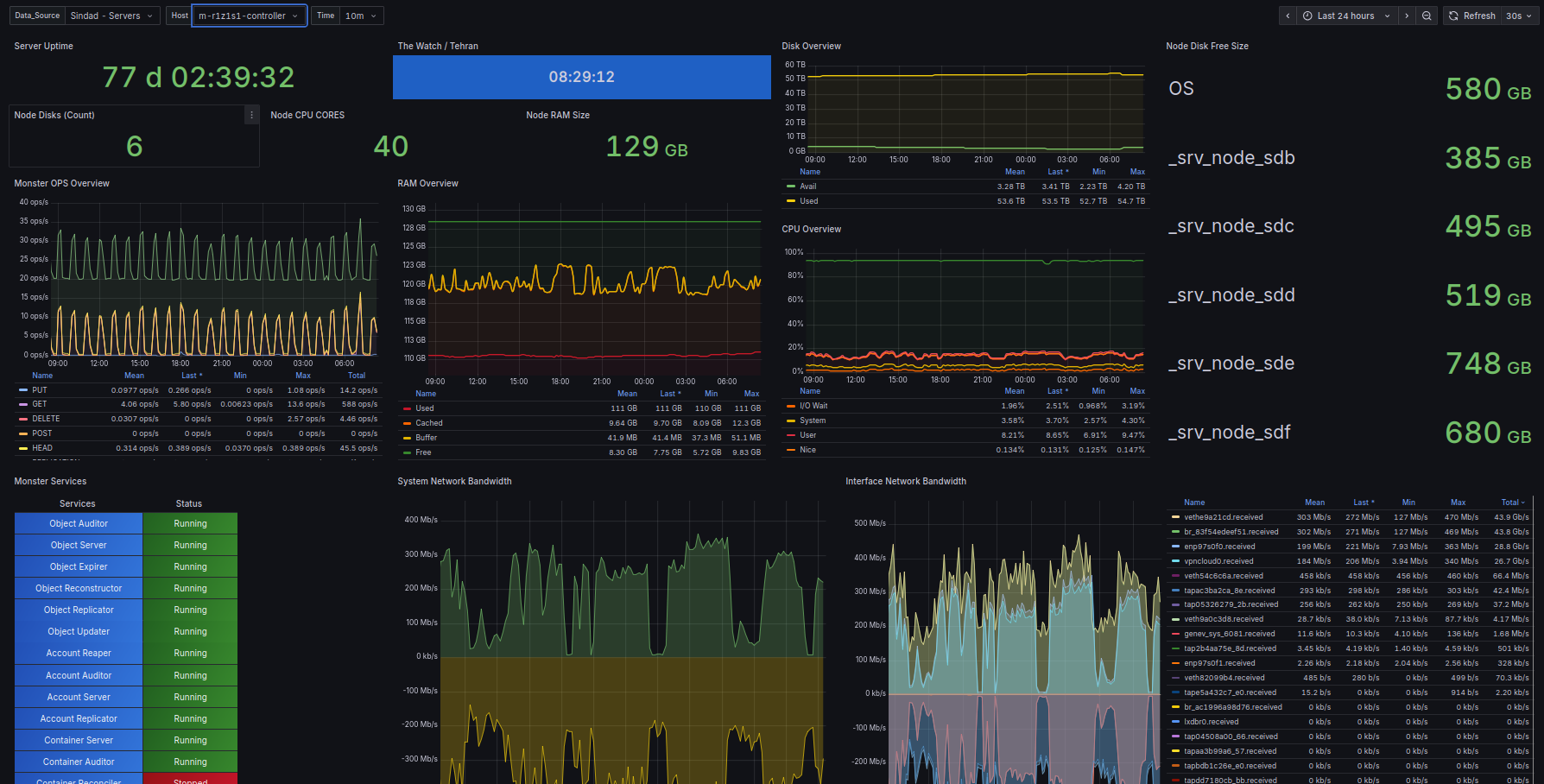The width and height of the screenshot is (1544, 784).
Task: Toggle the I/O Wait series in CPU legend
Action: (813, 406)
